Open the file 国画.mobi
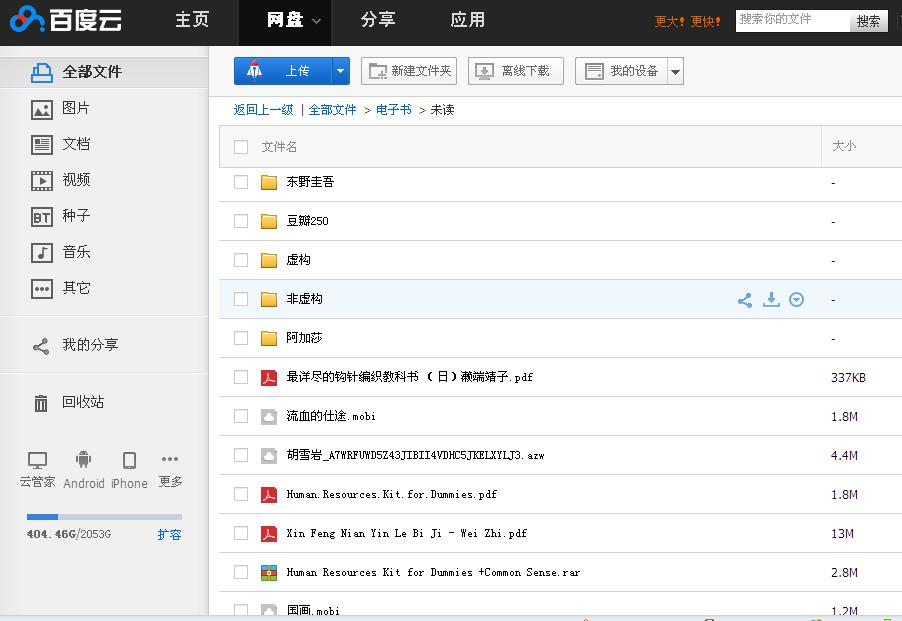The height and width of the screenshot is (621, 902). 313,610
